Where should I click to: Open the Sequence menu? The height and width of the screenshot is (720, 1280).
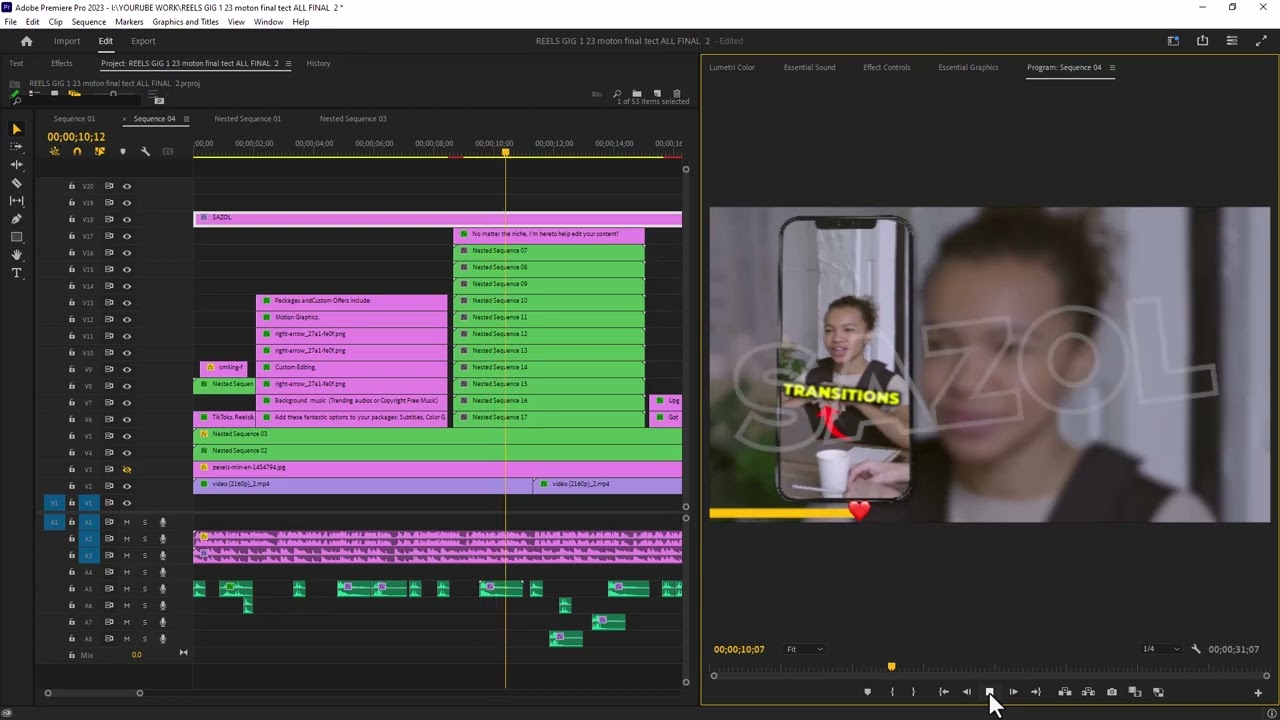88,21
